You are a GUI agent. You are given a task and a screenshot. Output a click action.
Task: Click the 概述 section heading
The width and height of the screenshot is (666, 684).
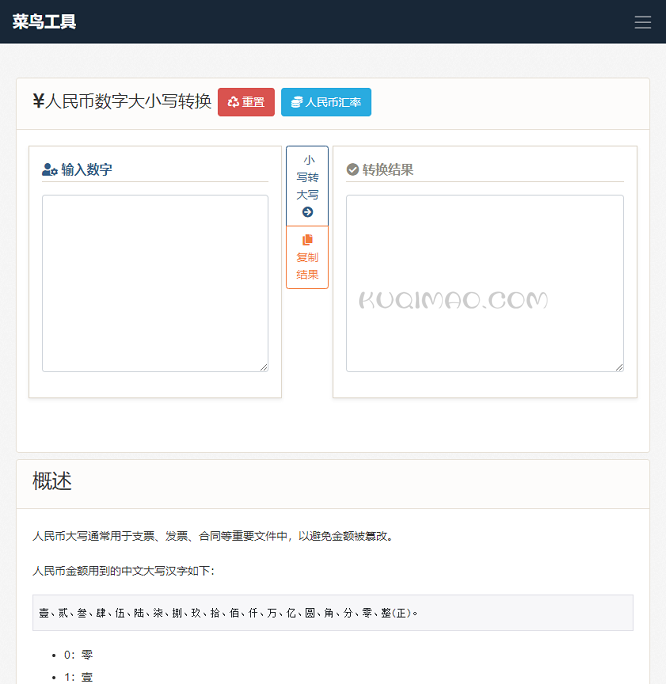pyautogui.click(x=52, y=481)
